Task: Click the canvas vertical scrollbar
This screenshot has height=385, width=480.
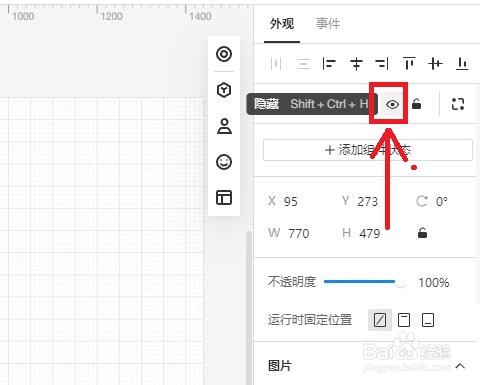Action: tap(249, 308)
